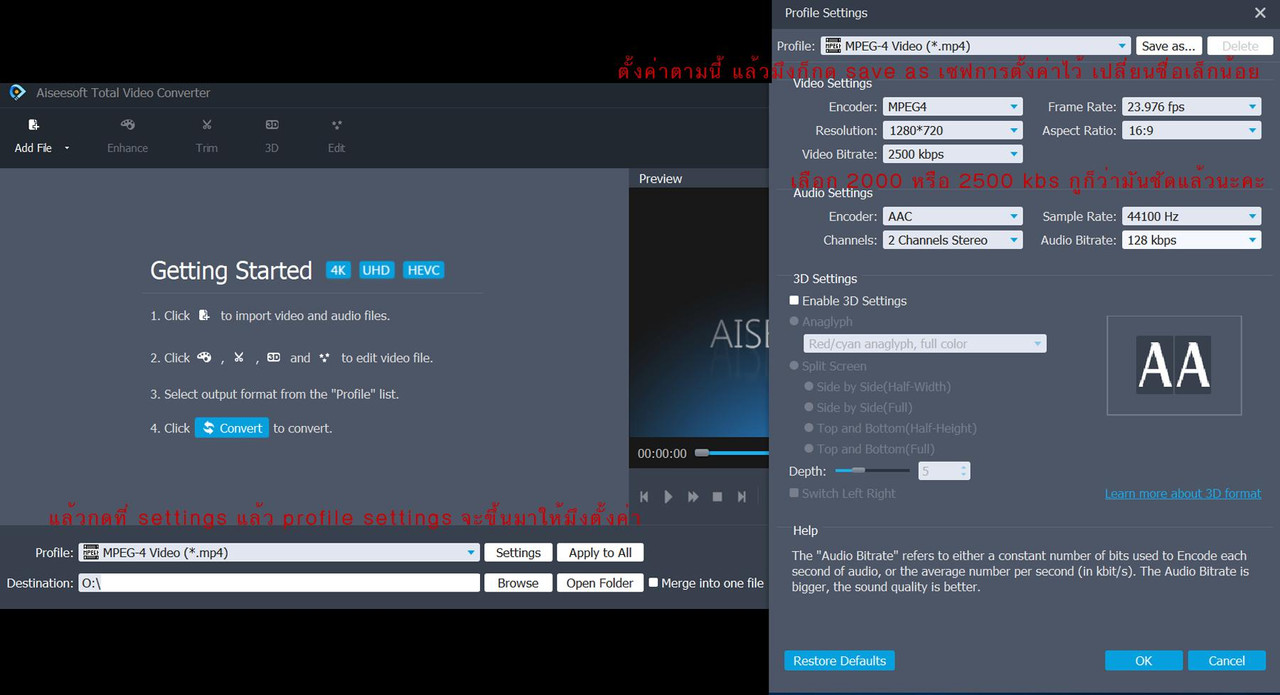
Task: Enable 3D Settings checkbox
Action: click(x=794, y=300)
